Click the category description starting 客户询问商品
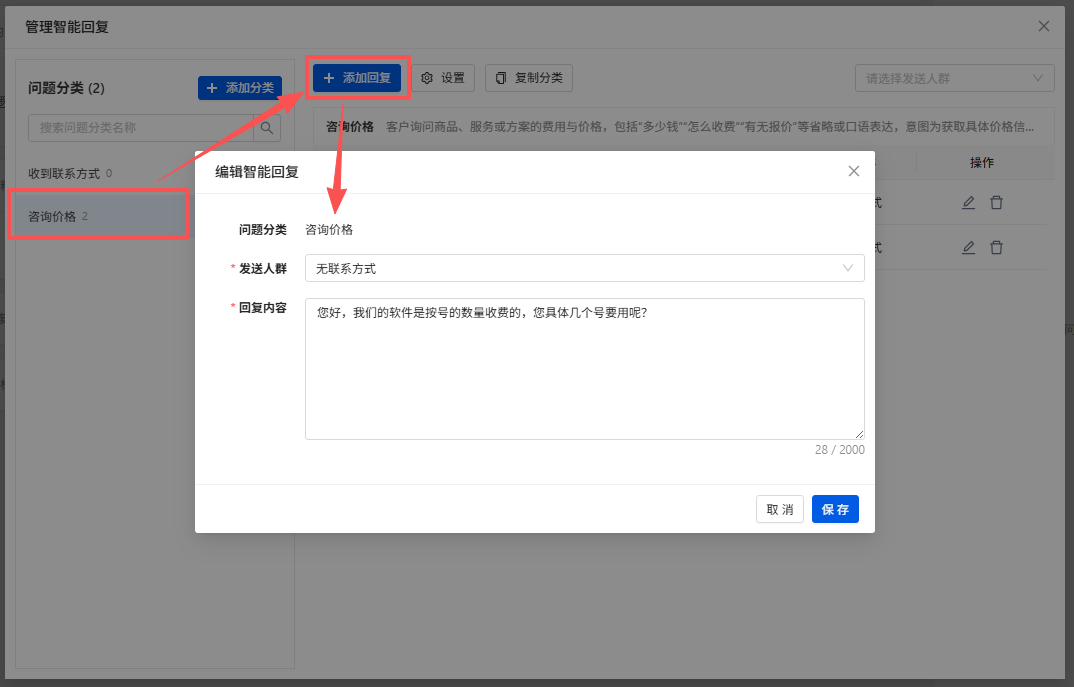 click(710, 127)
